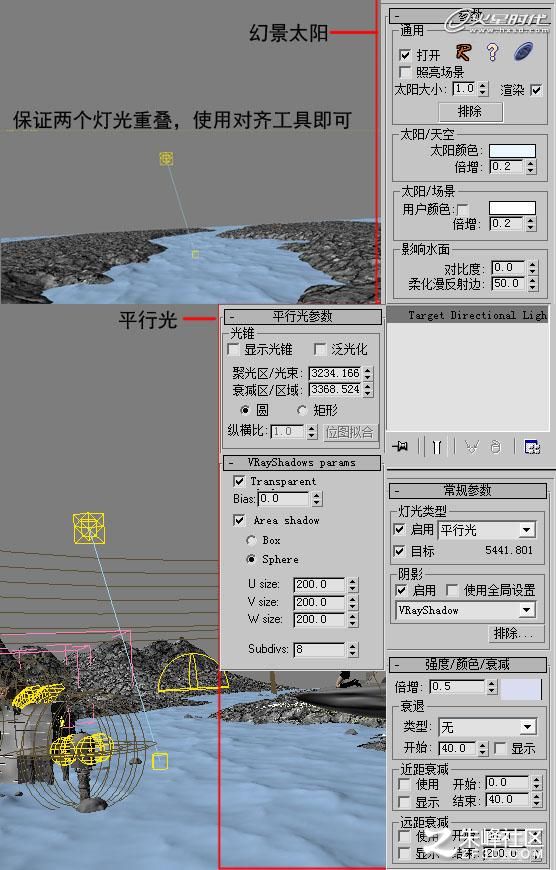
Task: Click the 排除 button under 太阳大小
Action: pos(471,112)
